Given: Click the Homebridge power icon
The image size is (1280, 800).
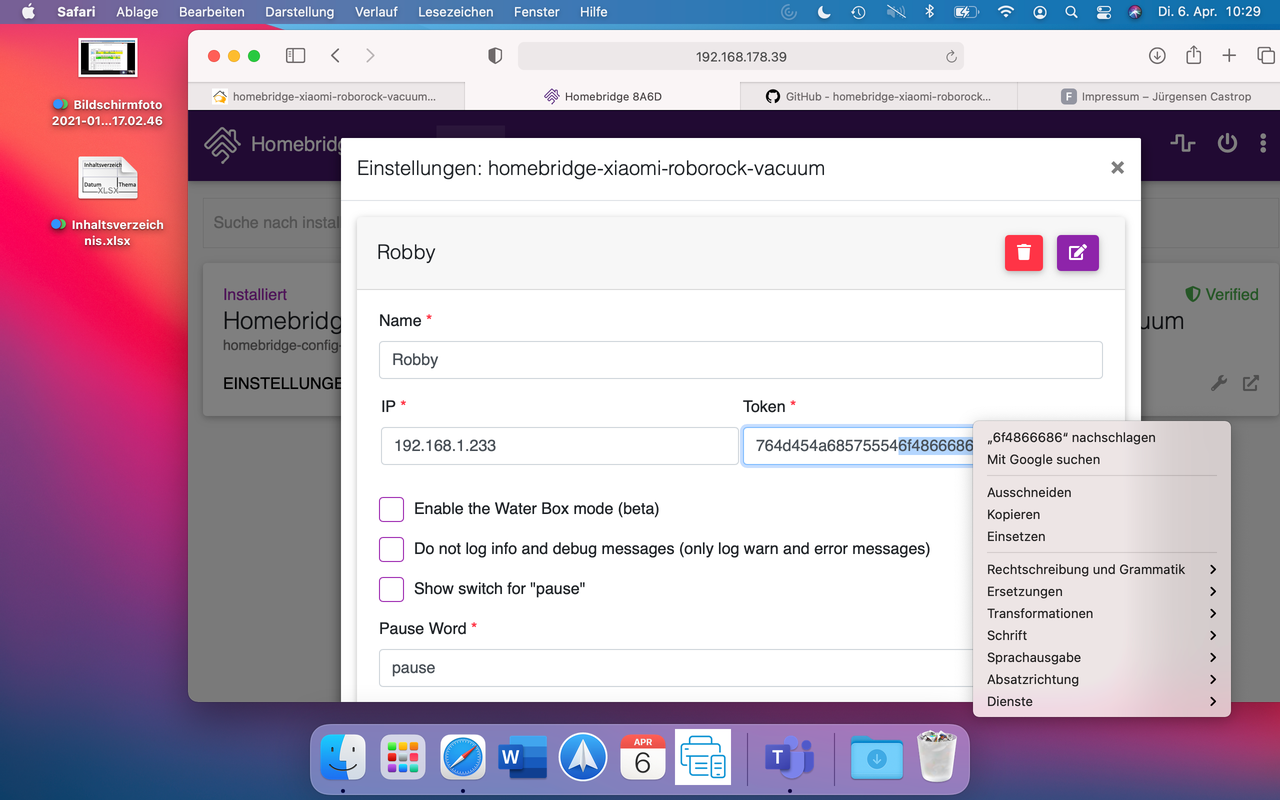Looking at the screenshot, I should [1227, 143].
